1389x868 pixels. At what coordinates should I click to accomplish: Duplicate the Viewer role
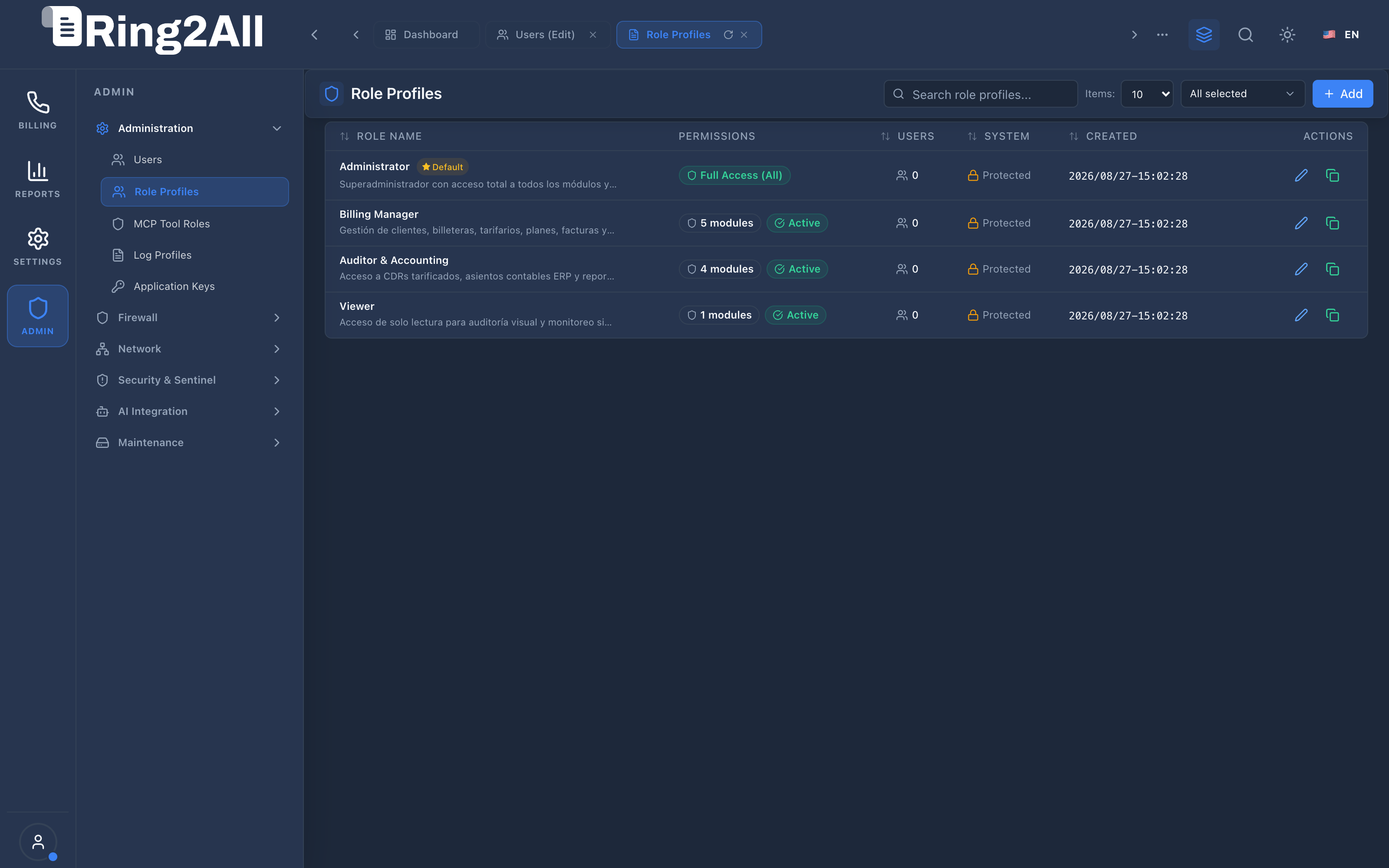1332,315
